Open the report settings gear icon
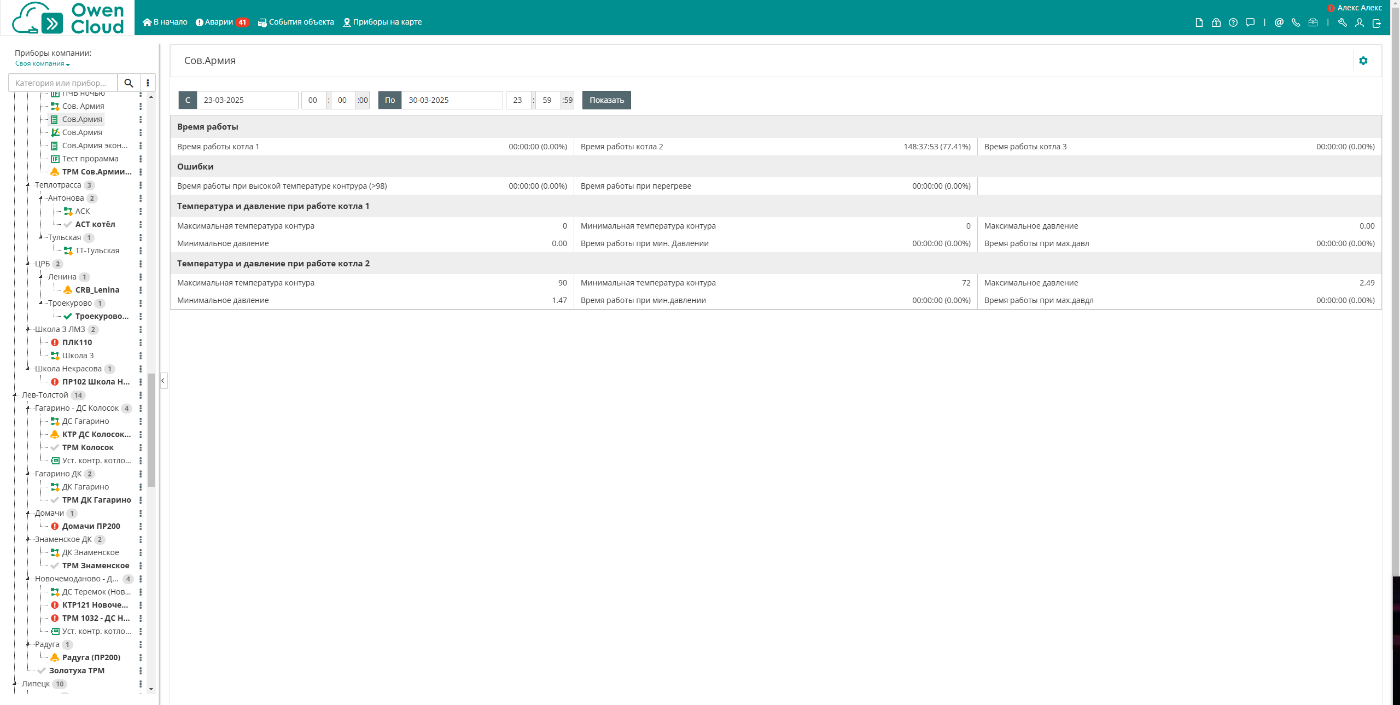The image size is (1400, 705). (x=1362, y=61)
